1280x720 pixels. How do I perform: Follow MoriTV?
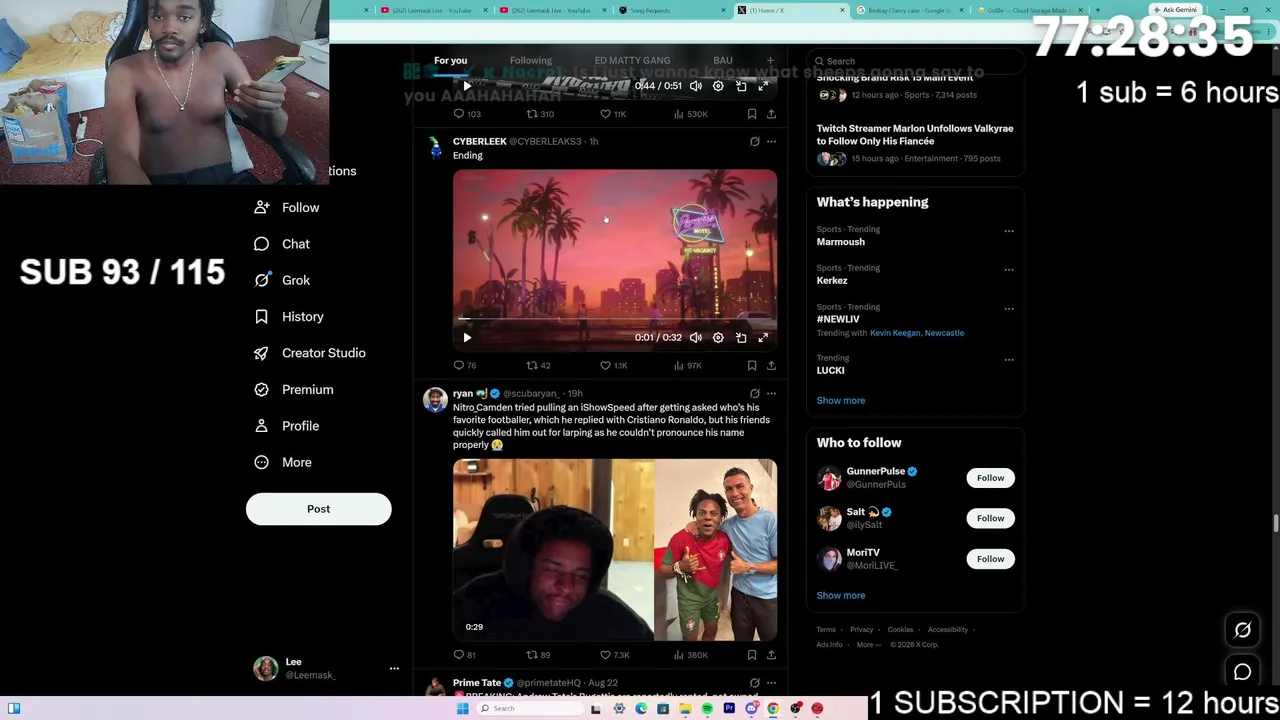(990, 559)
